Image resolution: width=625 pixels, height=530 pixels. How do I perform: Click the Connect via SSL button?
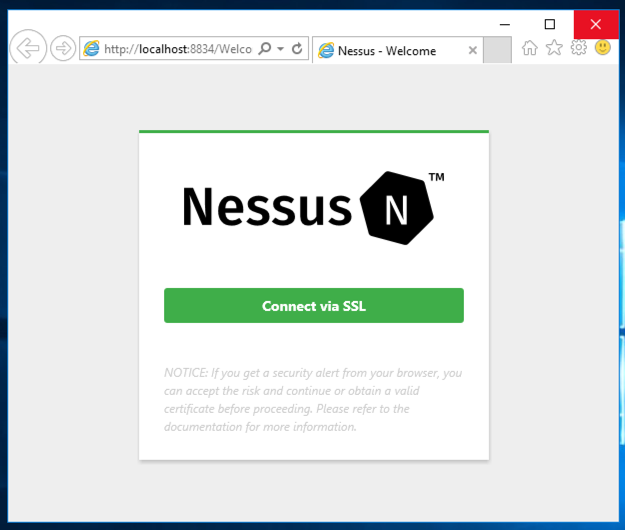pyautogui.click(x=314, y=305)
